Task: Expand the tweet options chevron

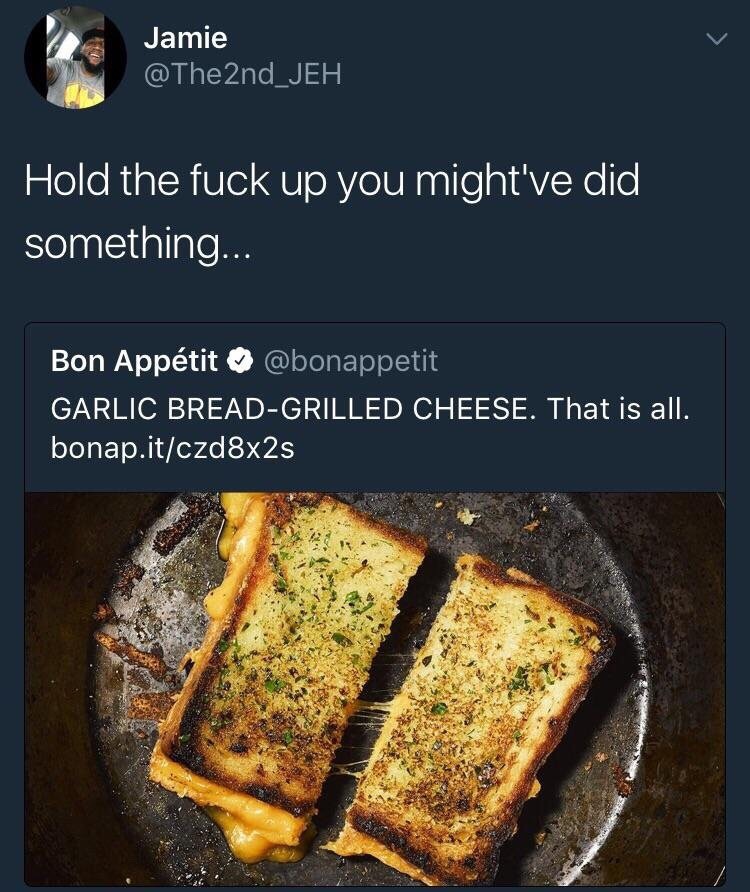Action: [716, 39]
